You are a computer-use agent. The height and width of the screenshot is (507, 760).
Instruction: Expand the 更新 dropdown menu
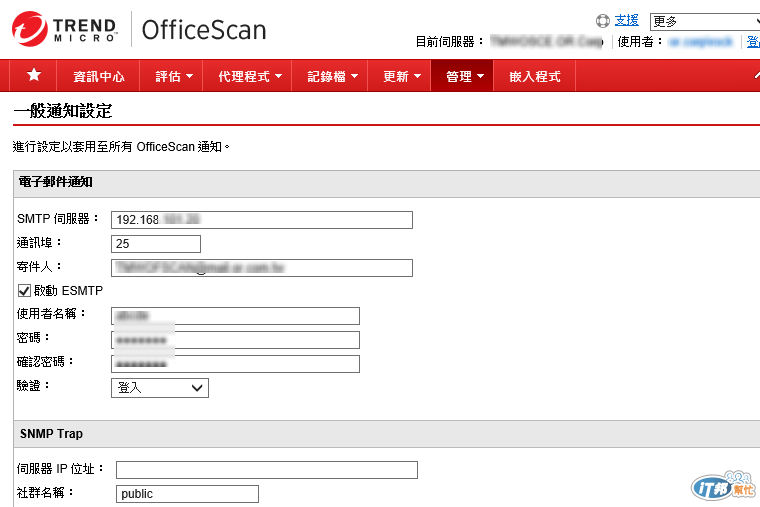click(x=401, y=76)
